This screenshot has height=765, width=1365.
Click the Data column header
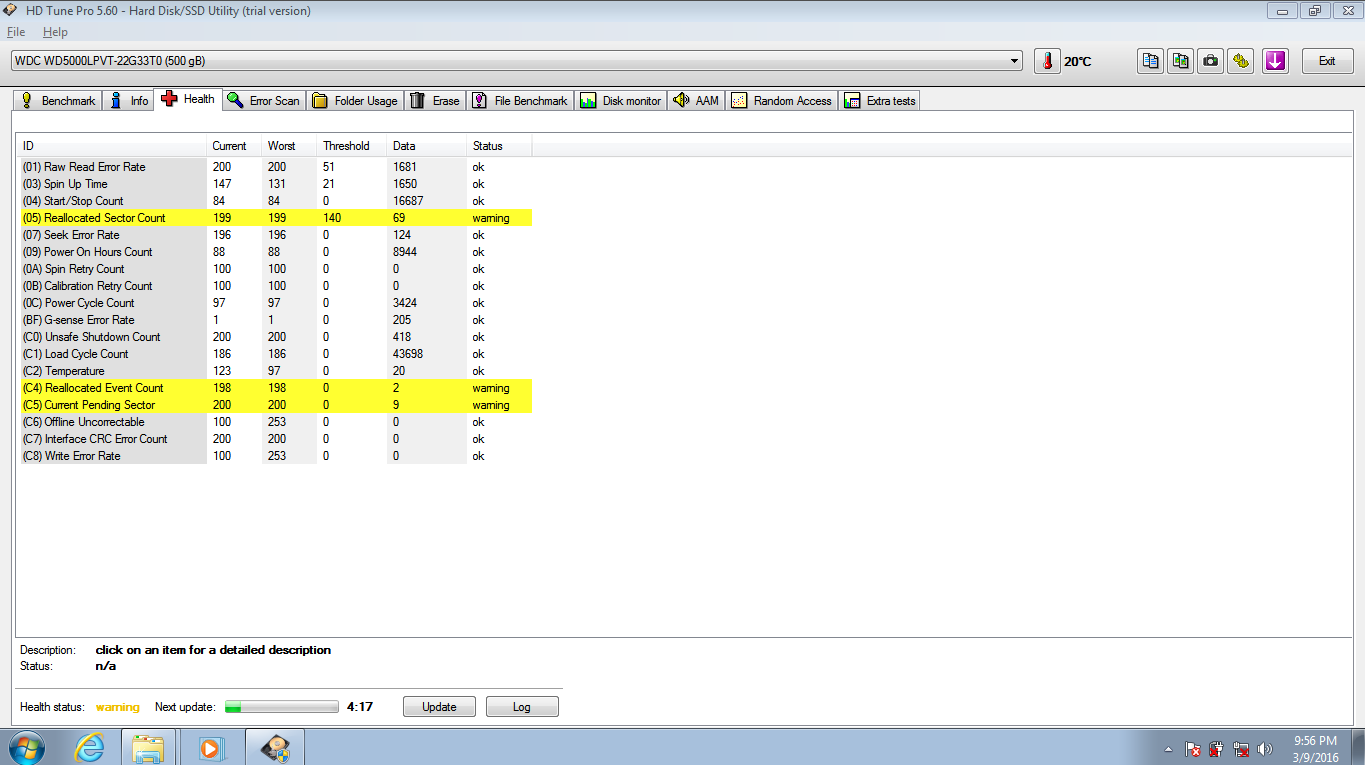coord(427,146)
